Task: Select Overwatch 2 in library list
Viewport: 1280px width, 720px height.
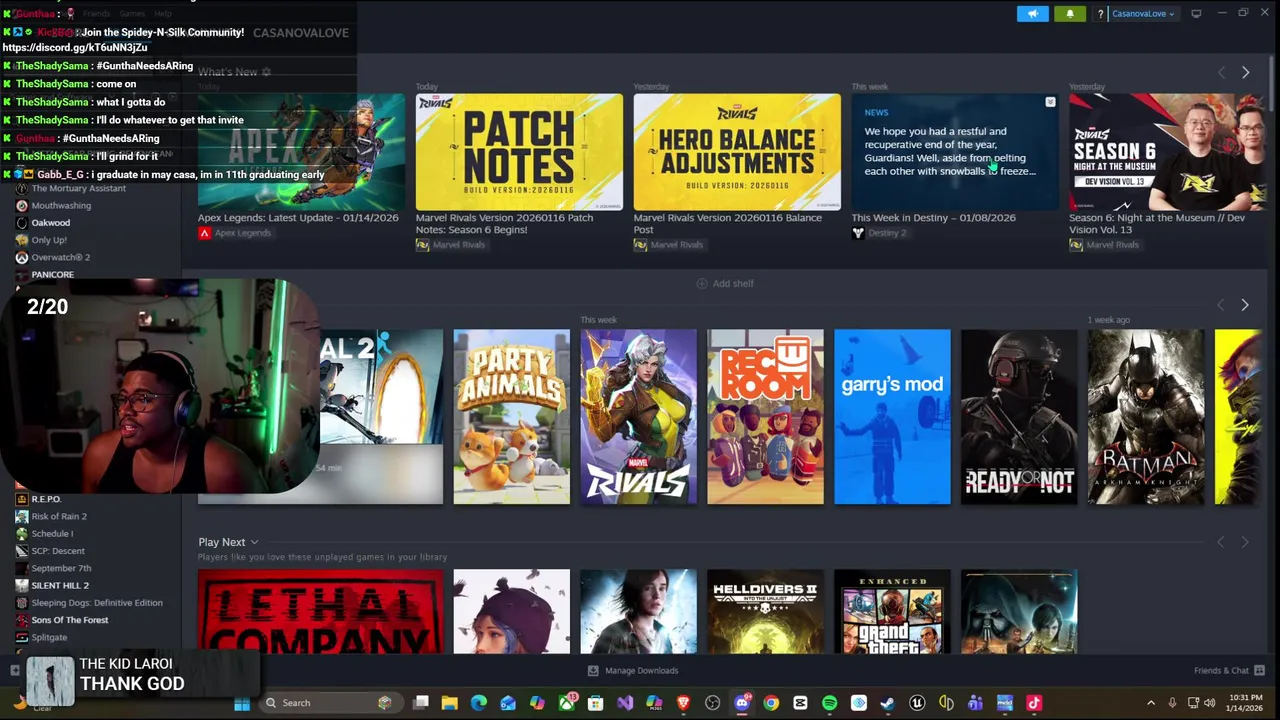Action: click(x=61, y=257)
